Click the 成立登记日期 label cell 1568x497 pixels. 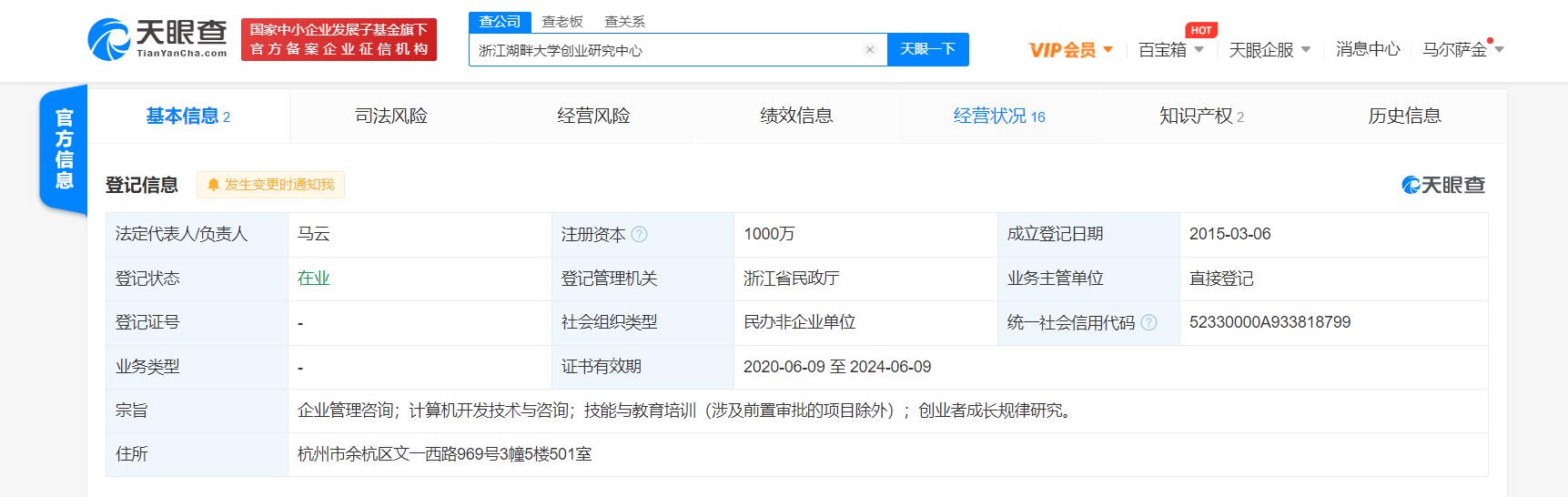pyautogui.click(x=1088, y=234)
